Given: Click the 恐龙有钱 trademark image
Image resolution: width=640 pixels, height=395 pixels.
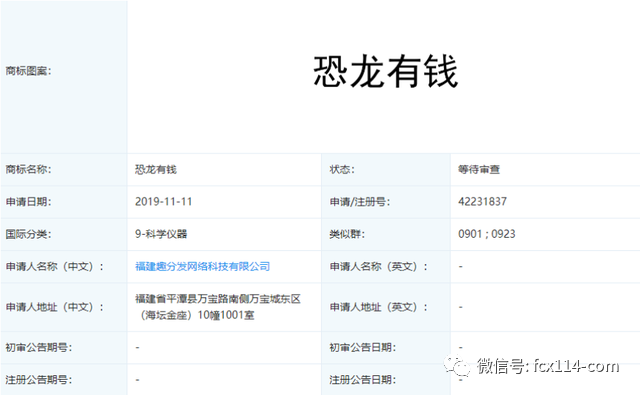Looking at the screenshot, I should (x=385, y=72).
